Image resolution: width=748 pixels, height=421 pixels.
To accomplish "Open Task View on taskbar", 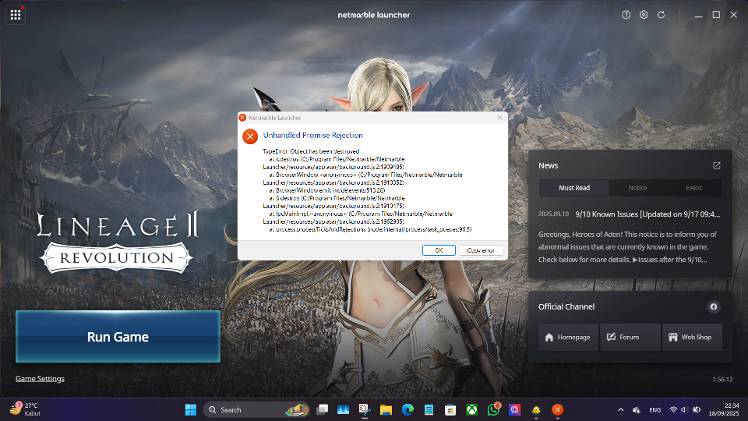I will tap(322, 410).
